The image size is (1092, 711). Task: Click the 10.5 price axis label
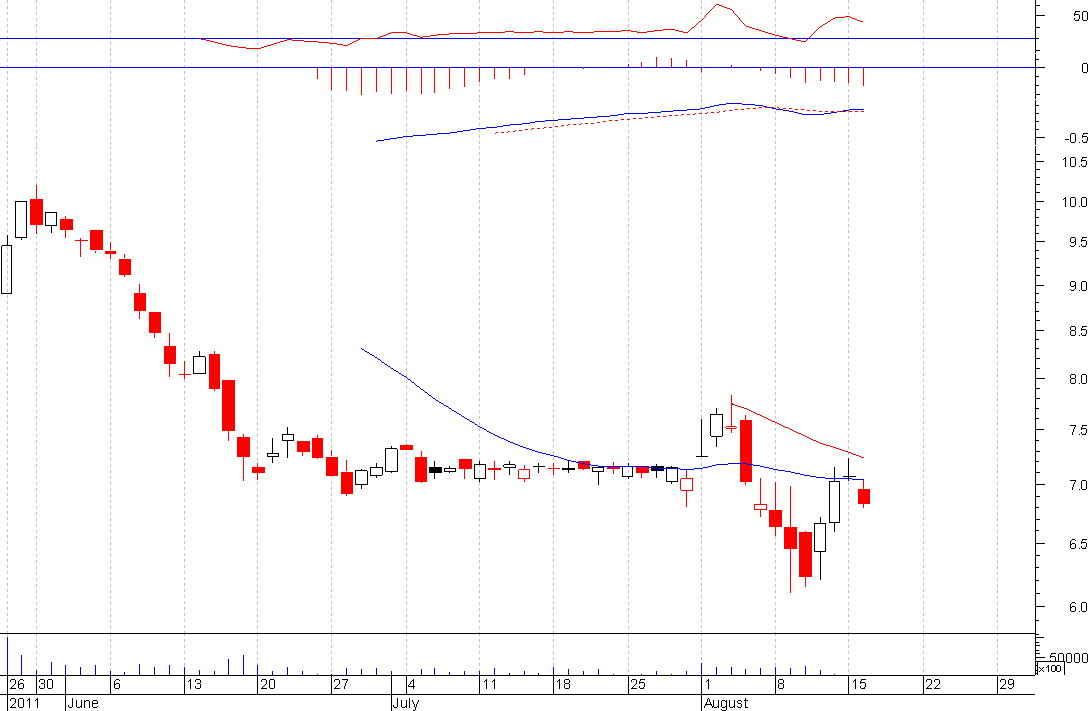coord(1075,162)
